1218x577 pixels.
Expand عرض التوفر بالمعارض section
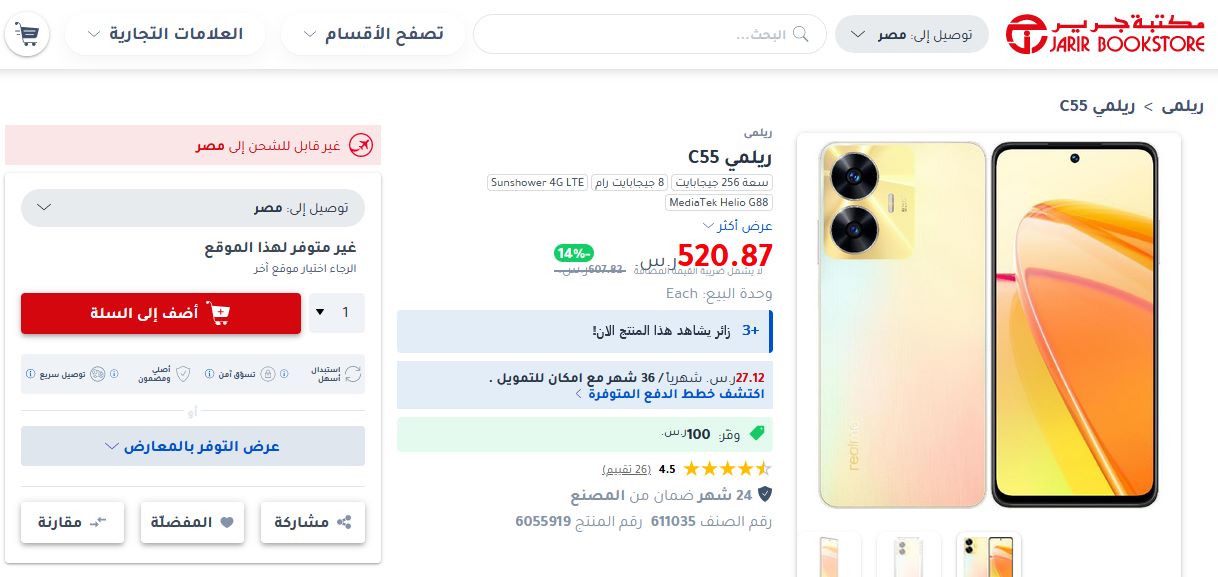coord(193,446)
